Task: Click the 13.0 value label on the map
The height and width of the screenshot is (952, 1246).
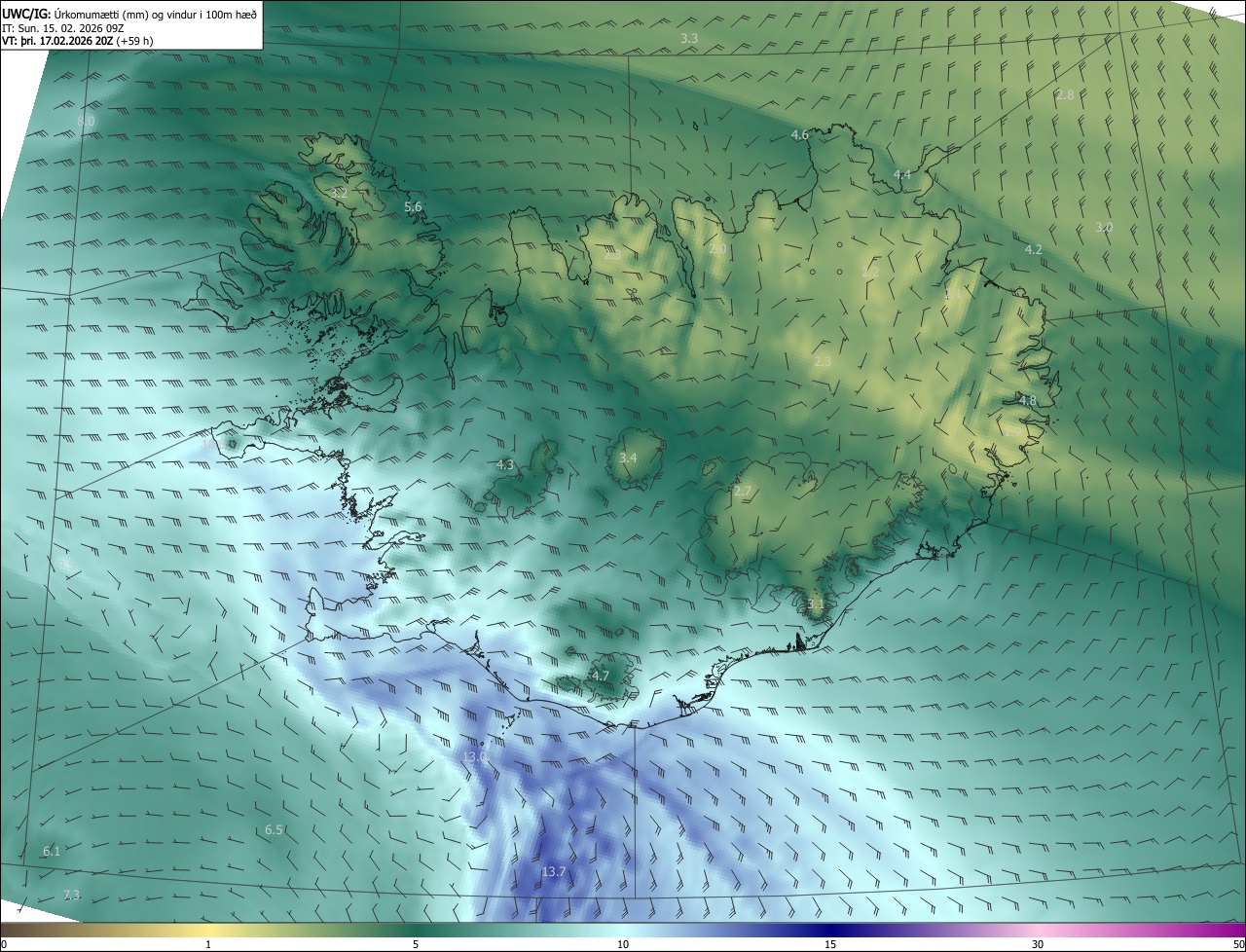Action: (474, 756)
